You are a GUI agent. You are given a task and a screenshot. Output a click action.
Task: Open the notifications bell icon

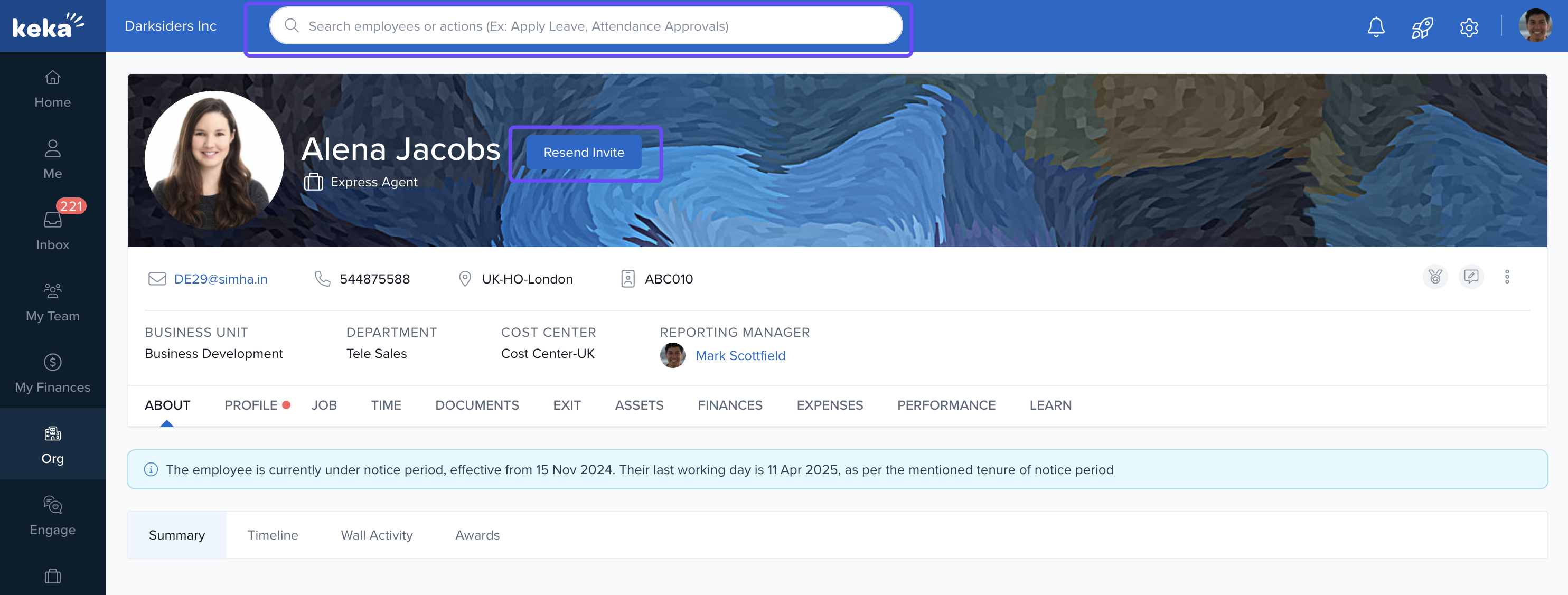tap(1376, 27)
